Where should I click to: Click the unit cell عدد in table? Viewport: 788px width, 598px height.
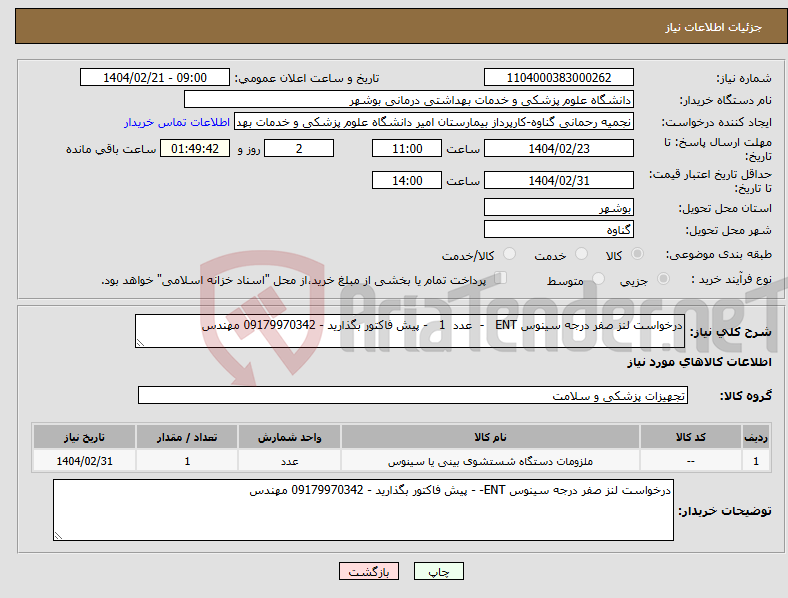(289, 461)
